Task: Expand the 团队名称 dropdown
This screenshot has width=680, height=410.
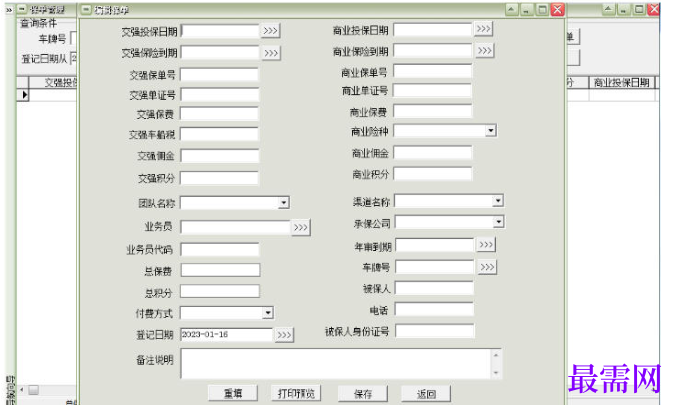Action: point(284,202)
